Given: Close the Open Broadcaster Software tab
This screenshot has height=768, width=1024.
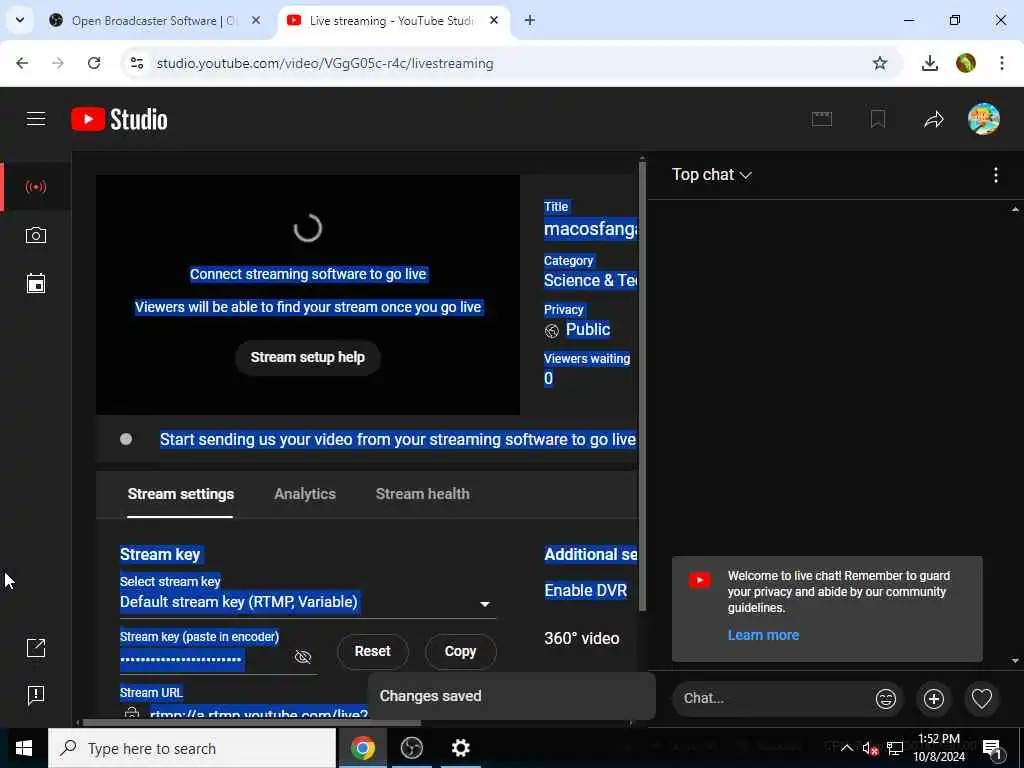Looking at the screenshot, I should click(x=256, y=20).
